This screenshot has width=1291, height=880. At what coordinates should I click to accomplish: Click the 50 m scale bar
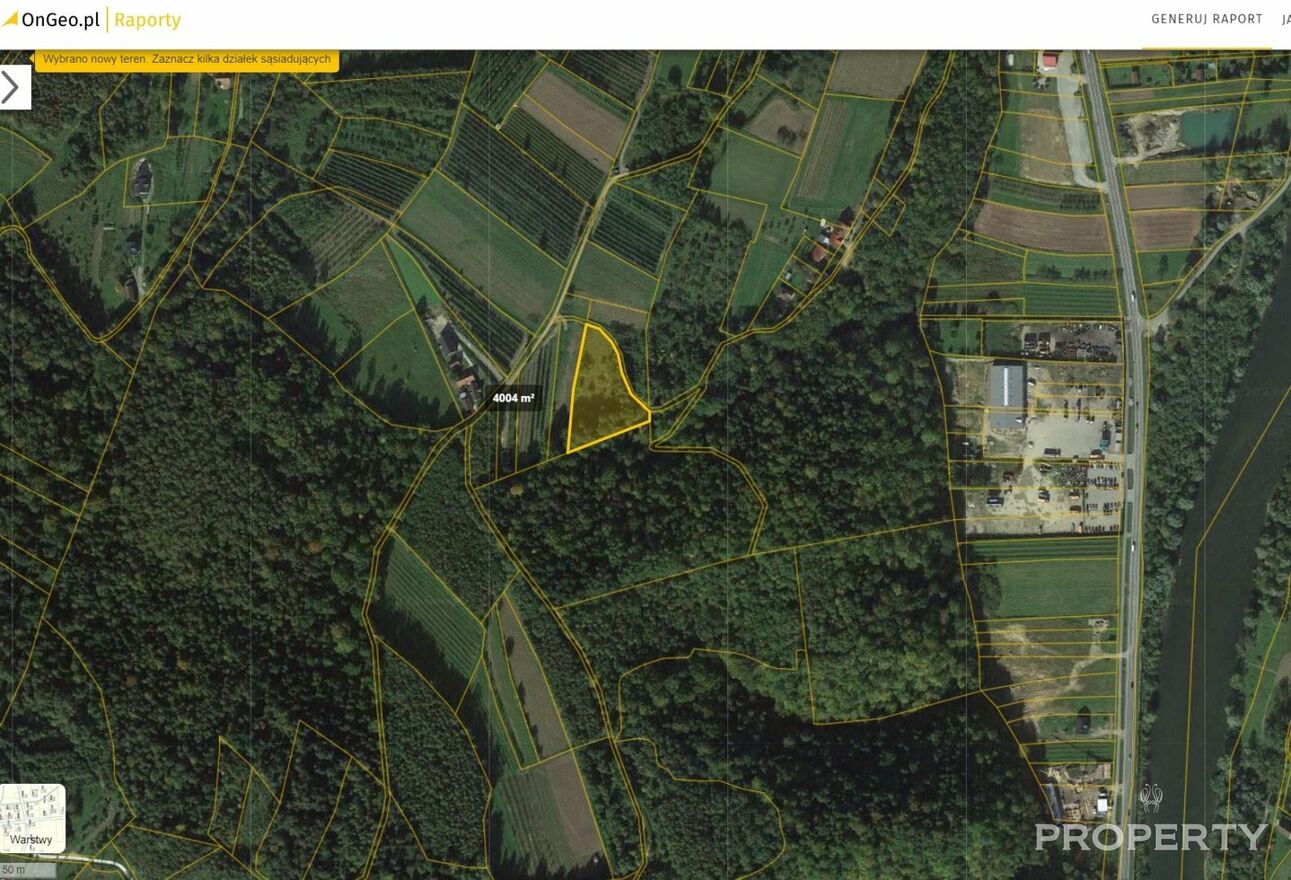pos(27,870)
